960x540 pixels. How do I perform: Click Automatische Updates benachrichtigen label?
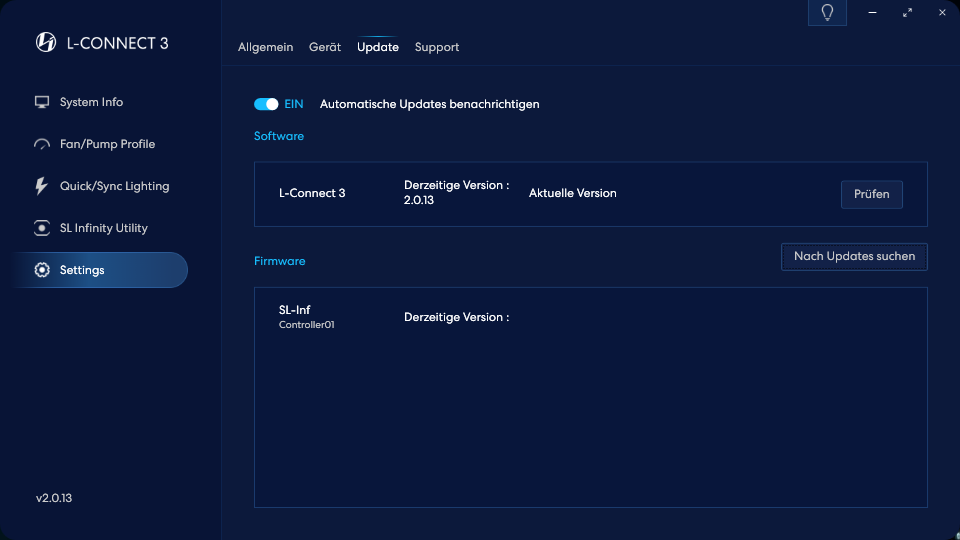click(x=429, y=104)
